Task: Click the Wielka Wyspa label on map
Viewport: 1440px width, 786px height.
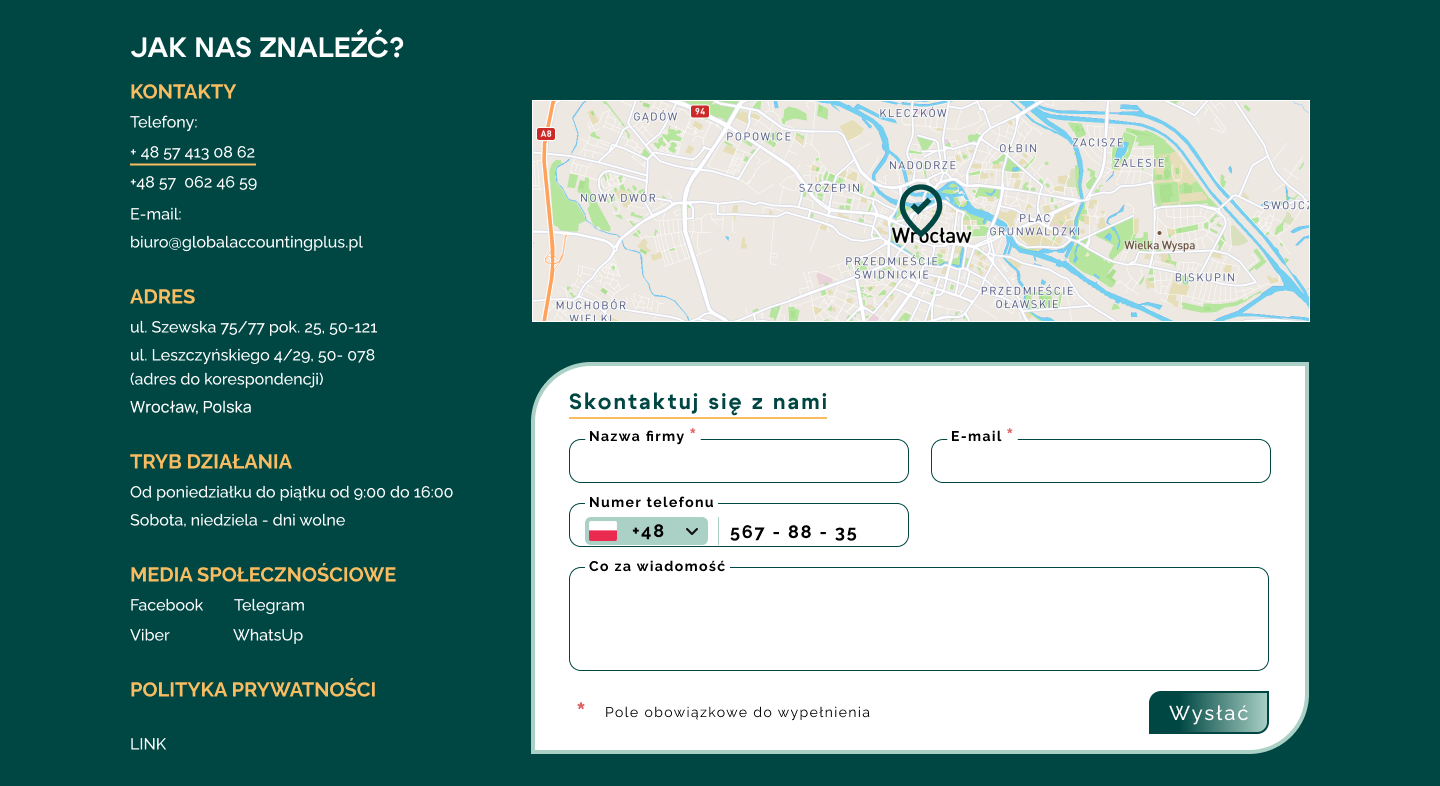Action: click(x=1160, y=245)
